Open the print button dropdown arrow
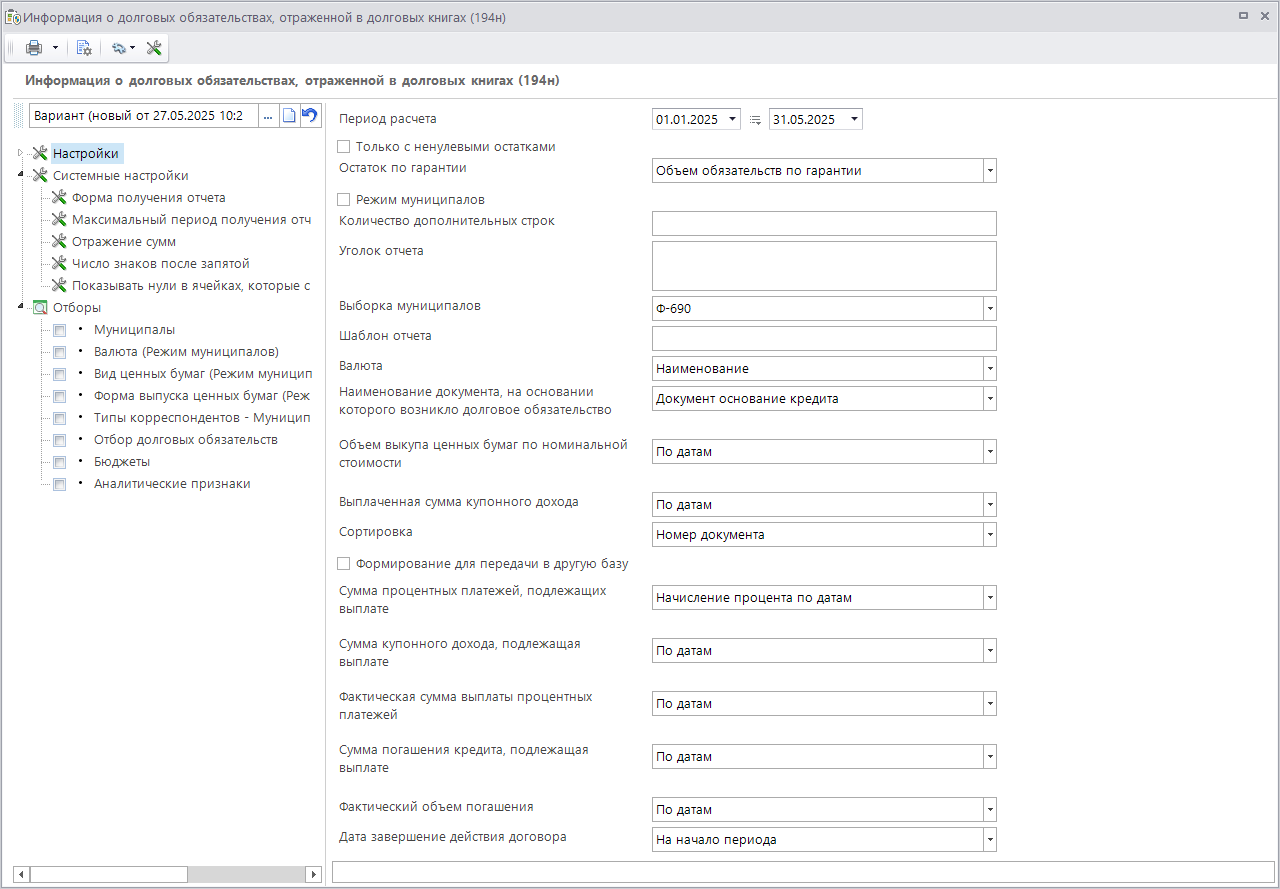 56,48
